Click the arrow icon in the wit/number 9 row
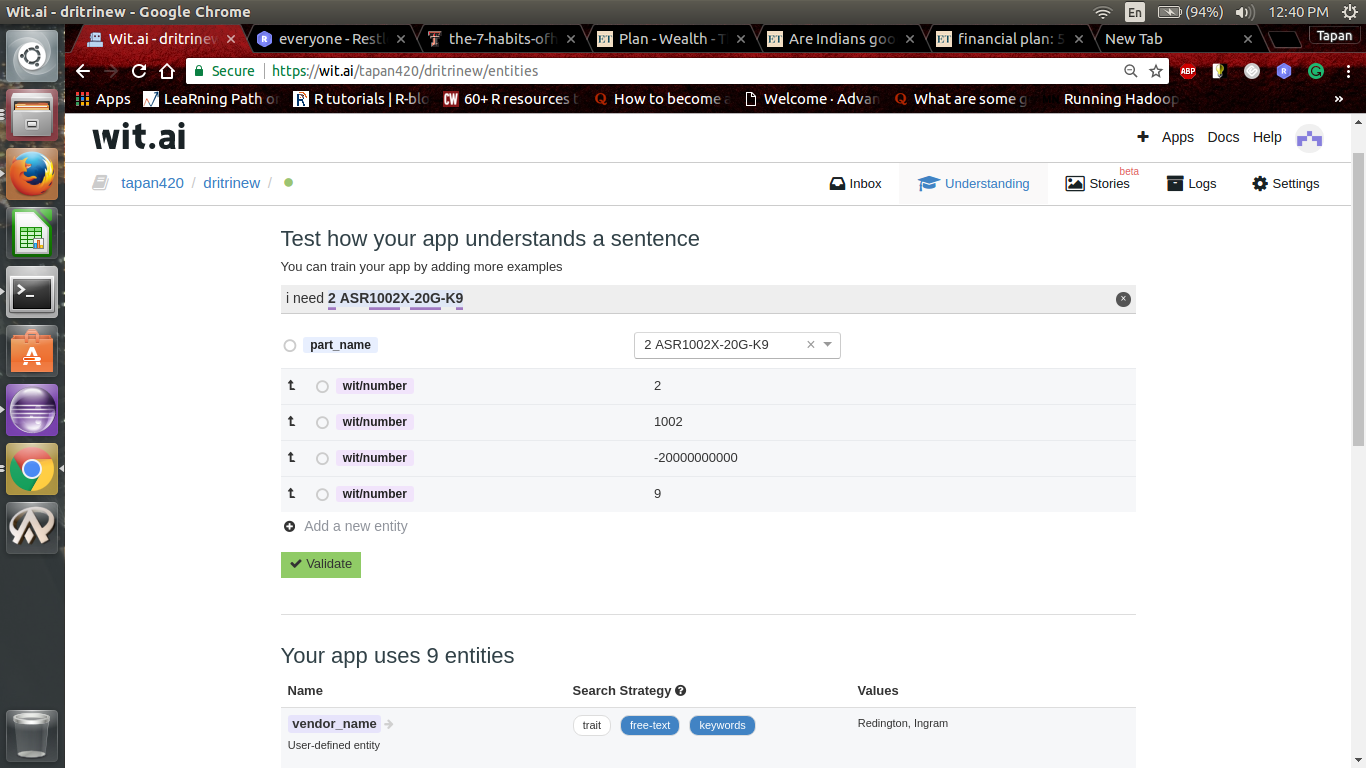This screenshot has height=768, width=1366. [292, 493]
